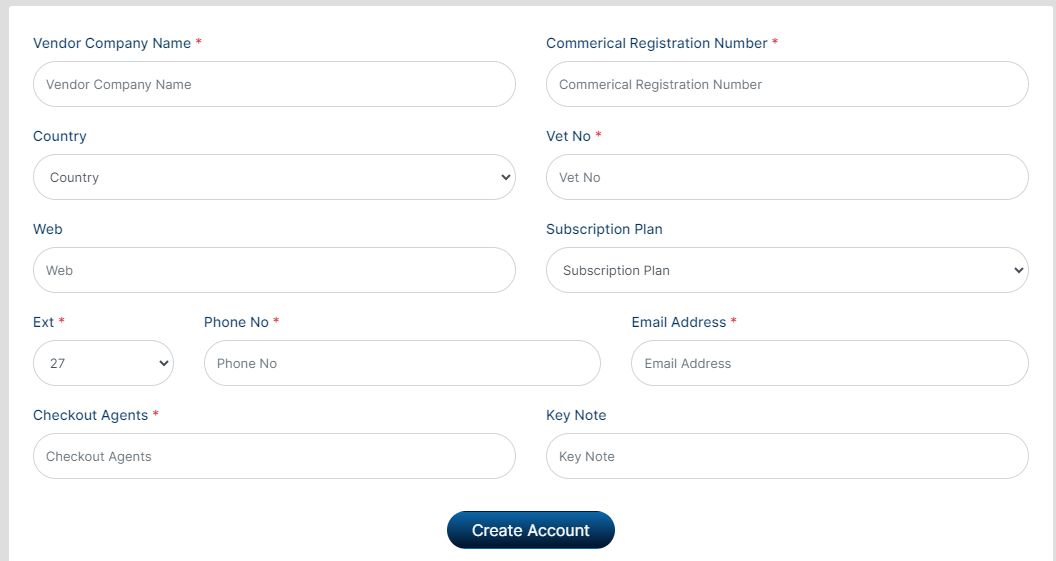
Task: Click the 'Country' label above the dropdown
Action: (x=60, y=137)
